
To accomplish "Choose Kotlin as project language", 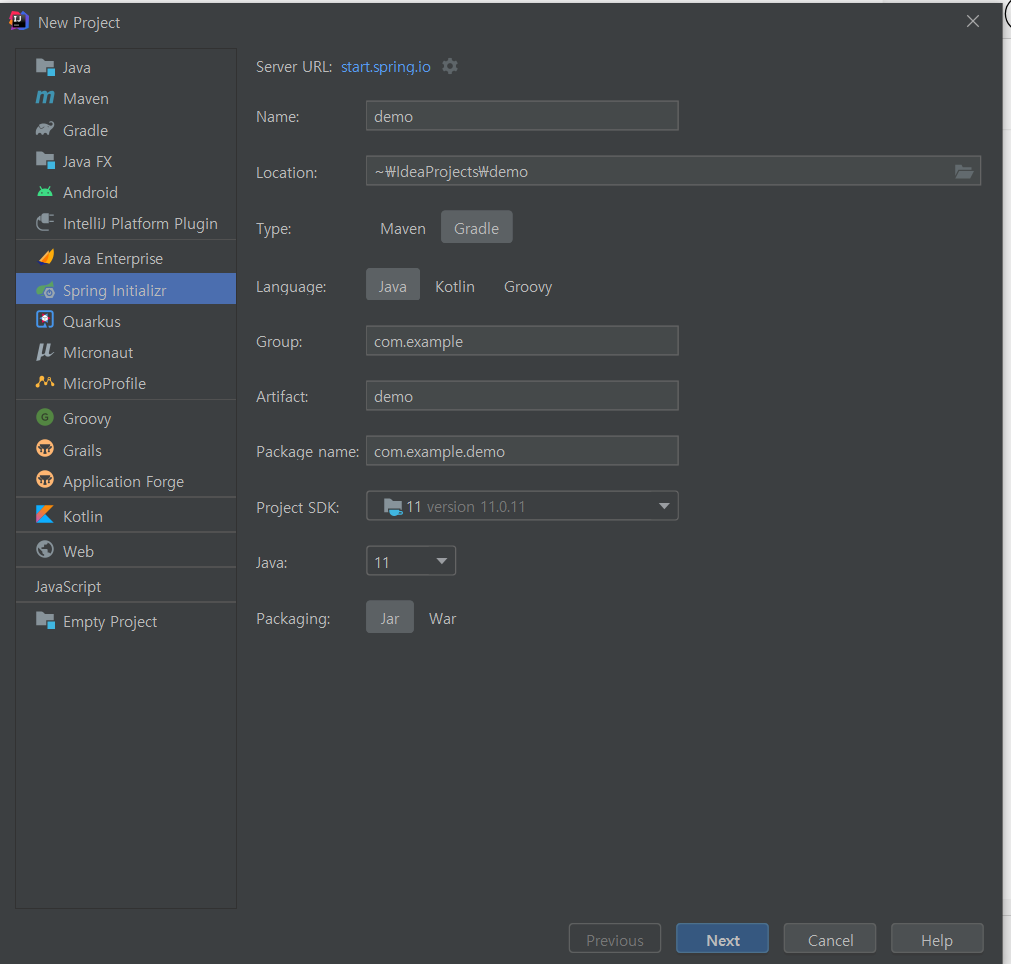I will 455,286.
